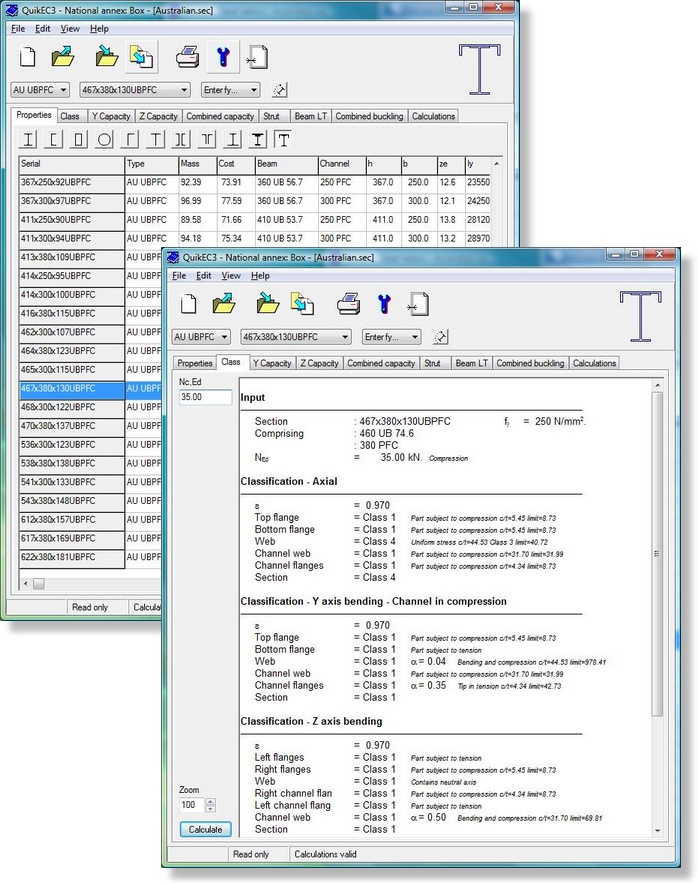The width and height of the screenshot is (699, 886).
Task: Select the 543x380x148UBPFC row
Action: click(90, 501)
